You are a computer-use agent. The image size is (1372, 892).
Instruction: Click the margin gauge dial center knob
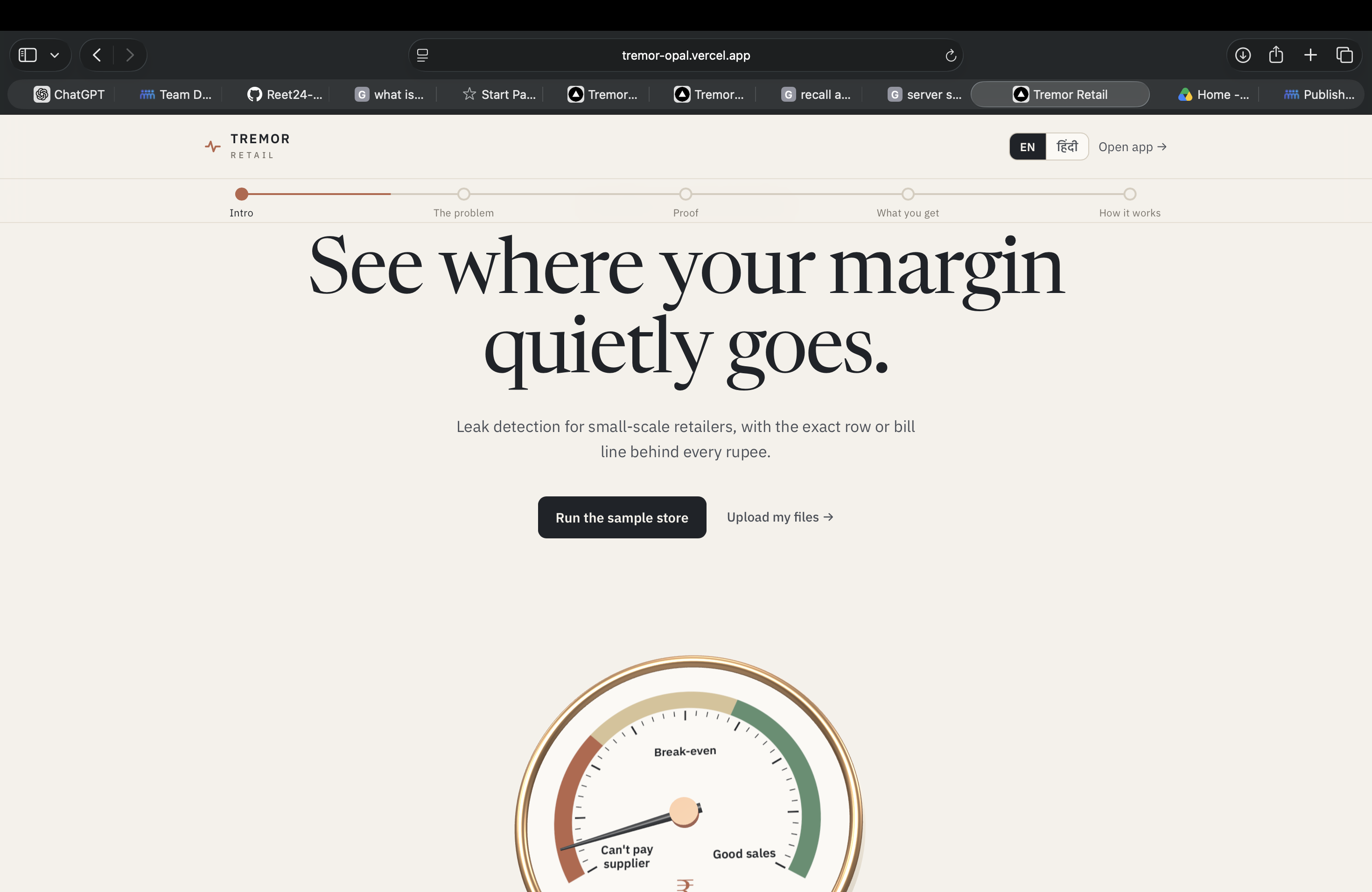(x=685, y=812)
